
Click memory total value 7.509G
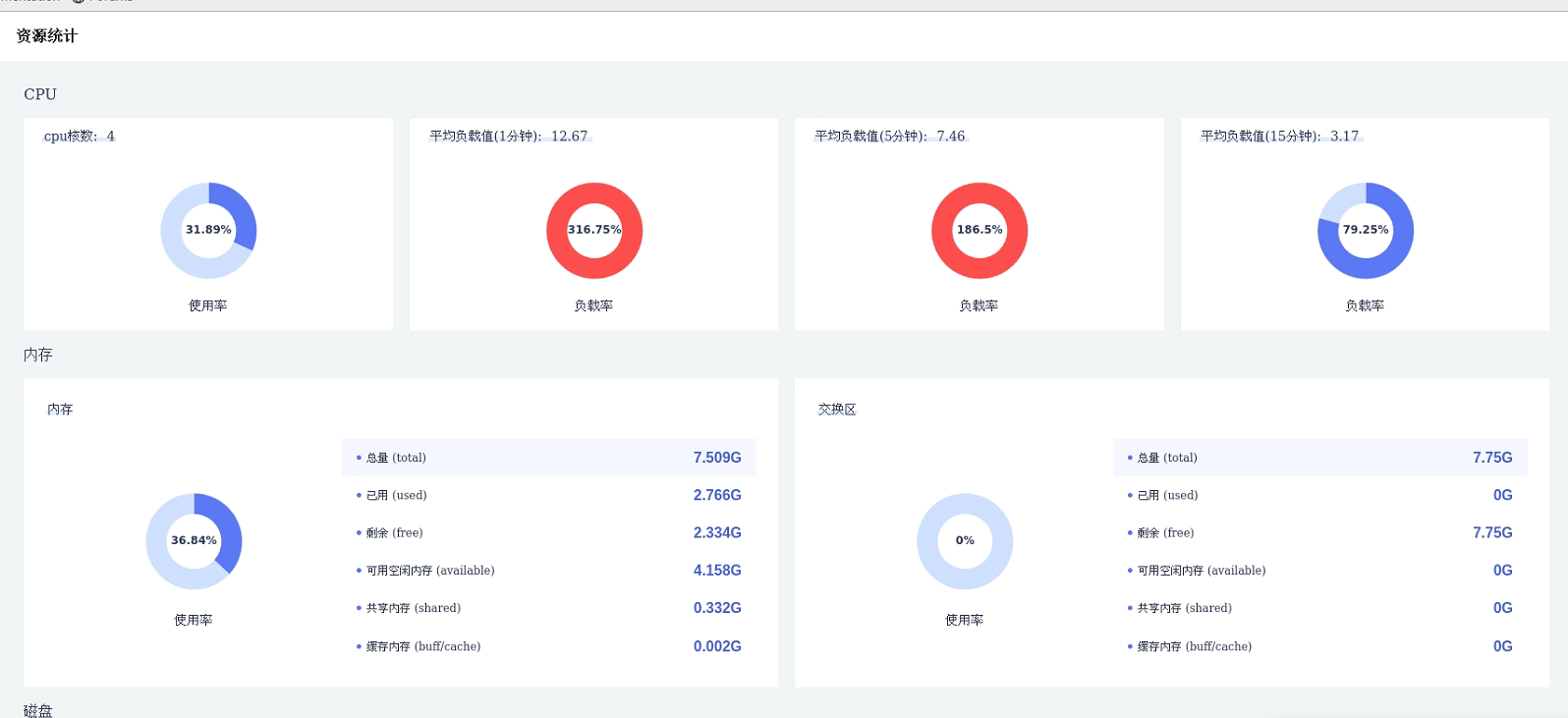(717, 458)
